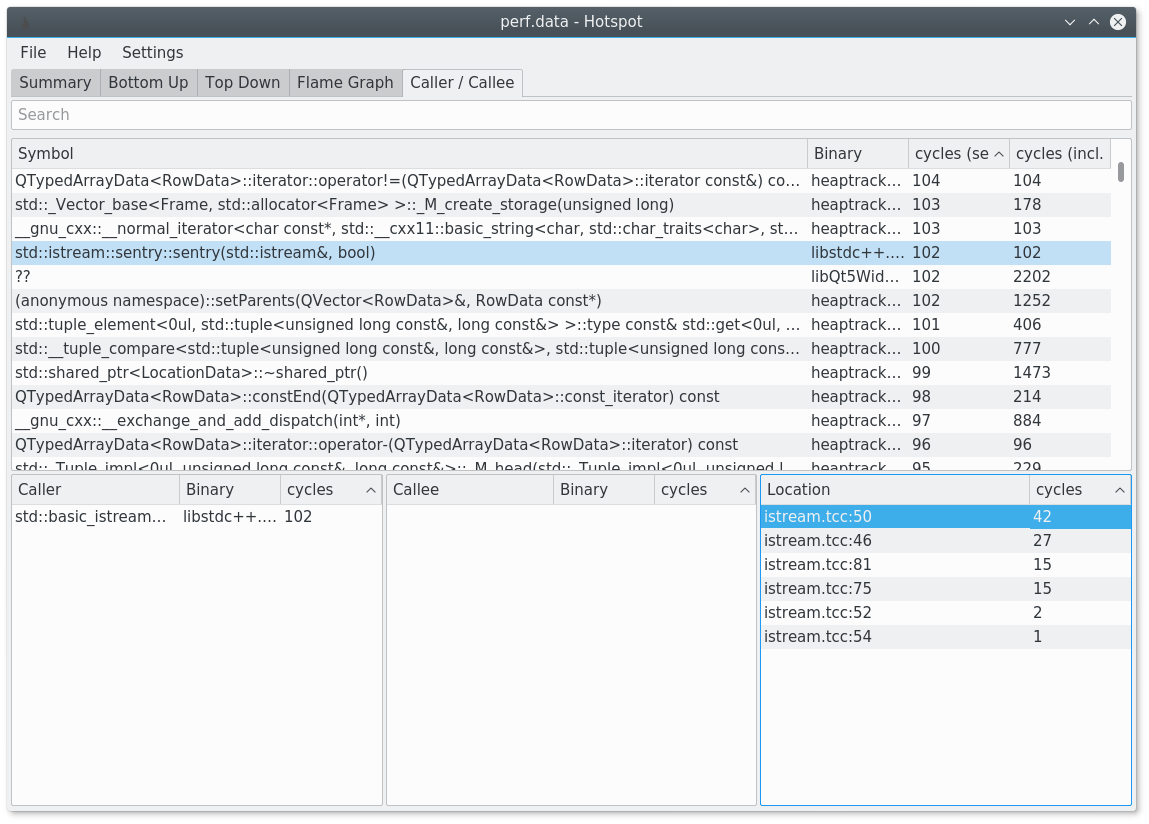The image size is (1149, 824).
Task: Click the Search input field
Action: coord(570,115)
